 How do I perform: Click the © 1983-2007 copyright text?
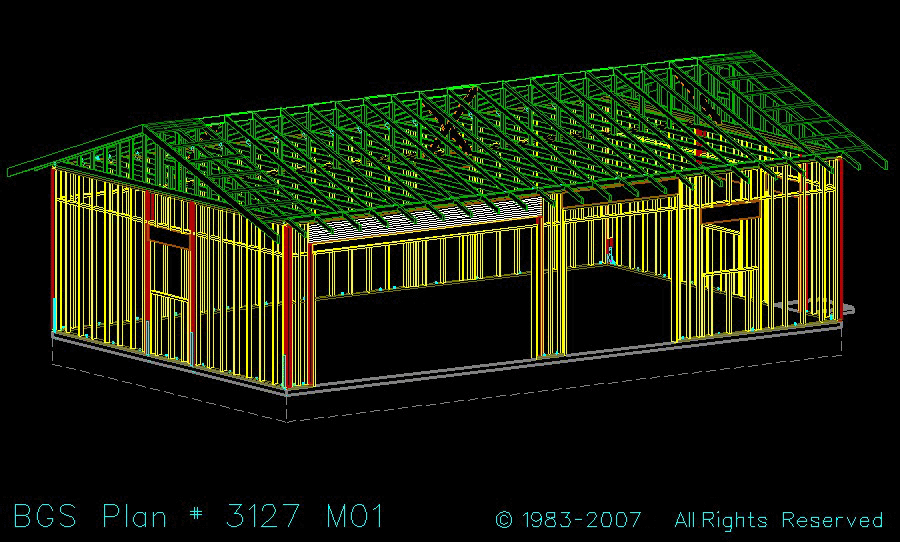(x=568, y=520)
